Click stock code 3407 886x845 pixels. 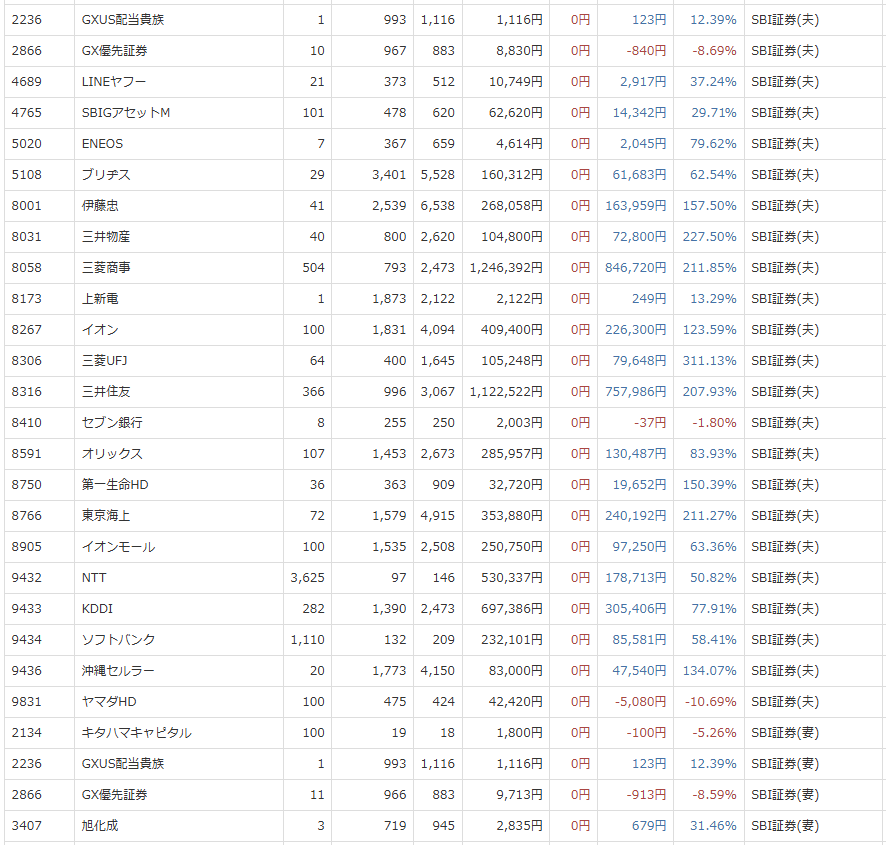coord(27,826)
